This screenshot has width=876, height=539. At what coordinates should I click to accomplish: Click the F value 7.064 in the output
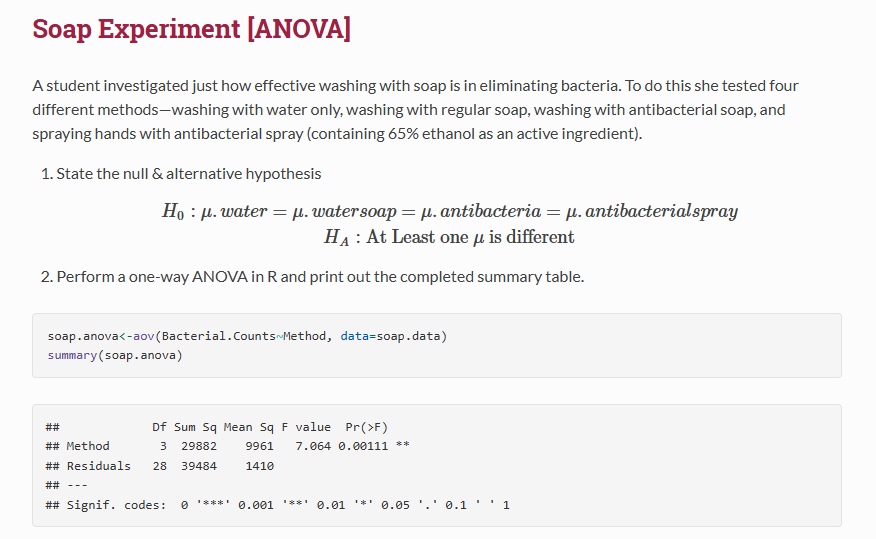pyautogui.click(x=313, y=446)
